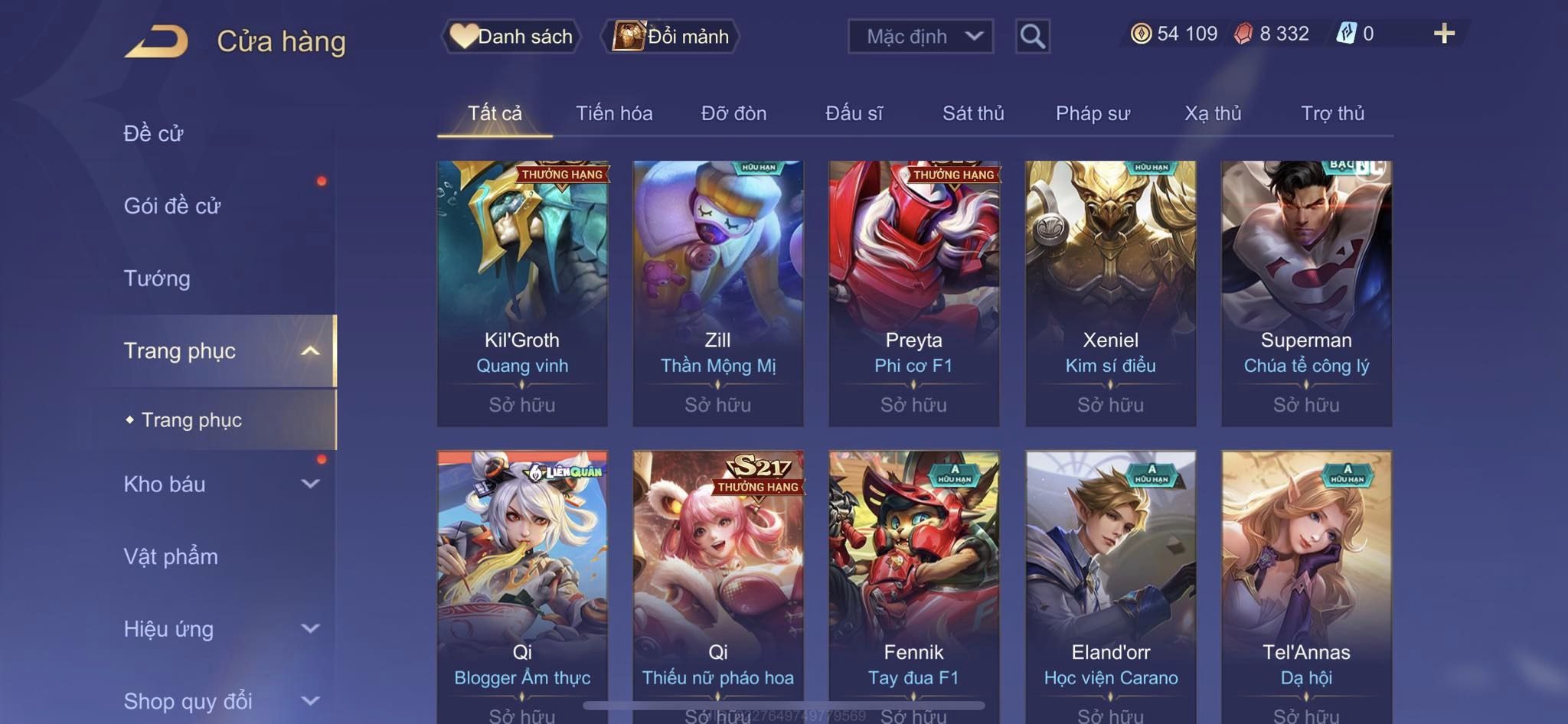Select the Superman Chúa tể công lý skin
The image size is (1568, 724).
click(1306, 293)
